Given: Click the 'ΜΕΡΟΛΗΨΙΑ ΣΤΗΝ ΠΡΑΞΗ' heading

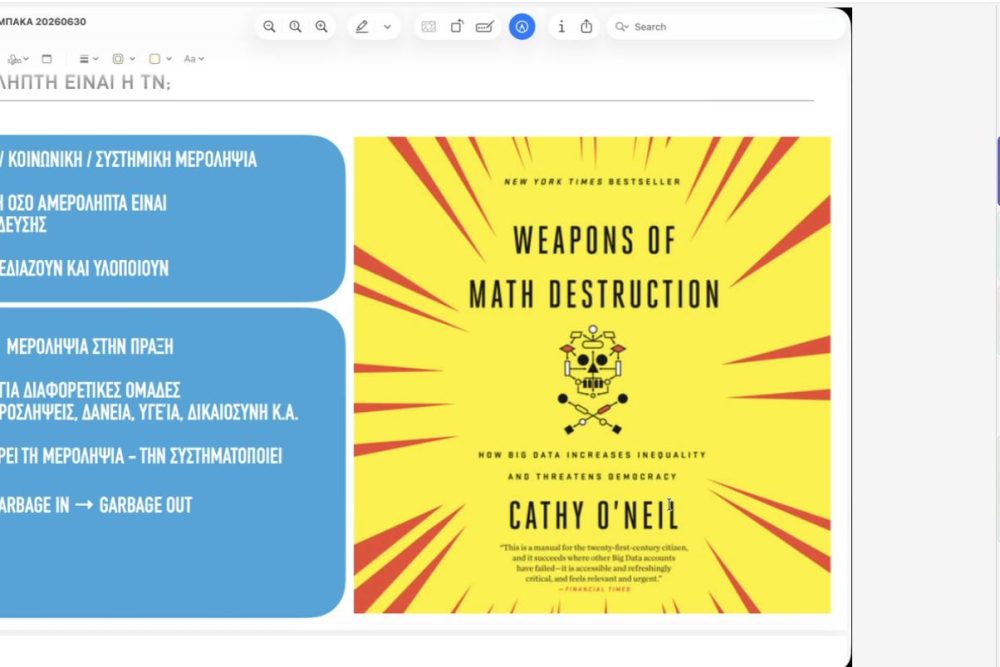Looking at the screenshot, I should pos(90,346).
